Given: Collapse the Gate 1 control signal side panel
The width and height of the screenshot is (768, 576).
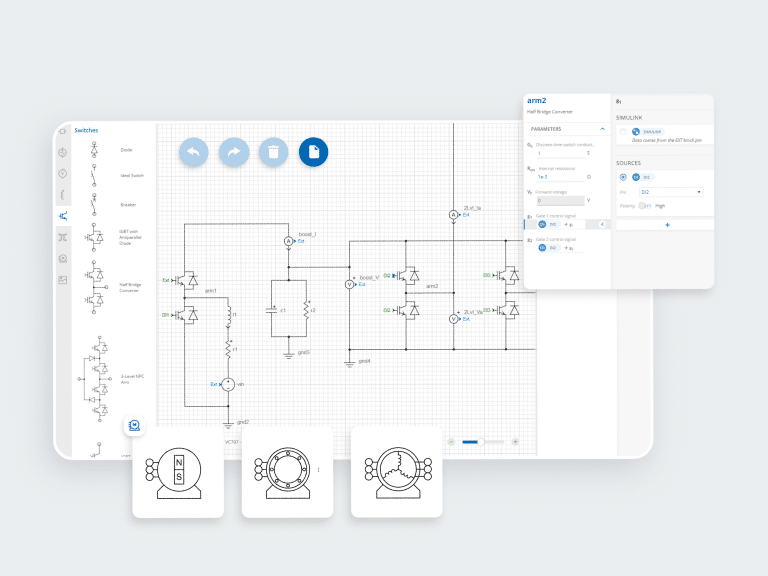Looking at the screenshot, I should click(602, 224).
